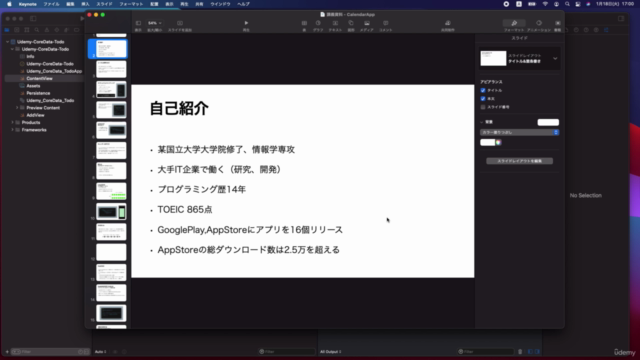Toggle the Title (タイトル) checkbox

click(x=483, y=90)
